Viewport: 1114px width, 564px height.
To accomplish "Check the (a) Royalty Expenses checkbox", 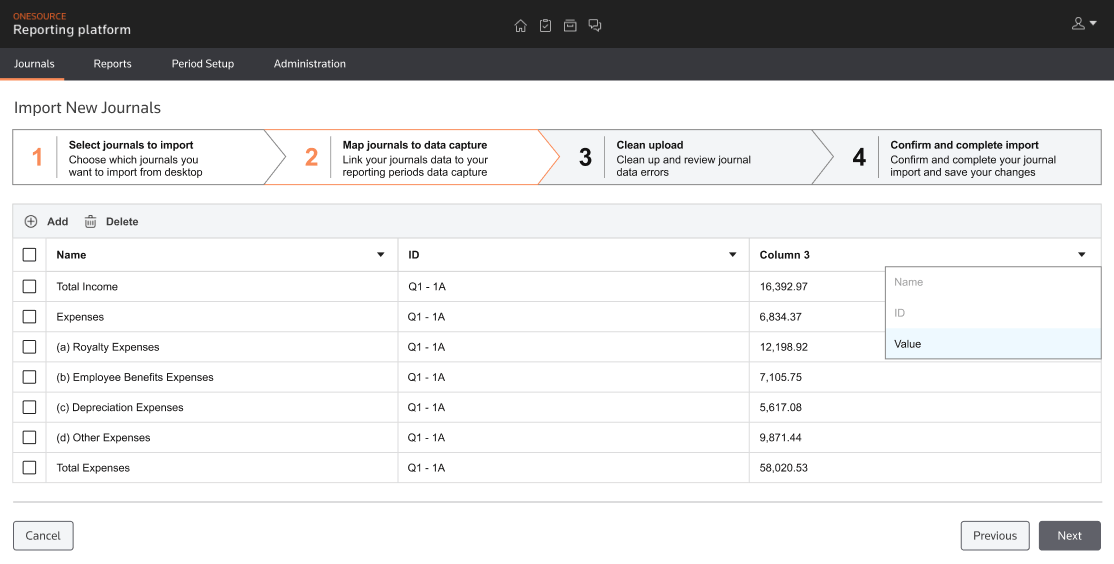I will 29,347.
